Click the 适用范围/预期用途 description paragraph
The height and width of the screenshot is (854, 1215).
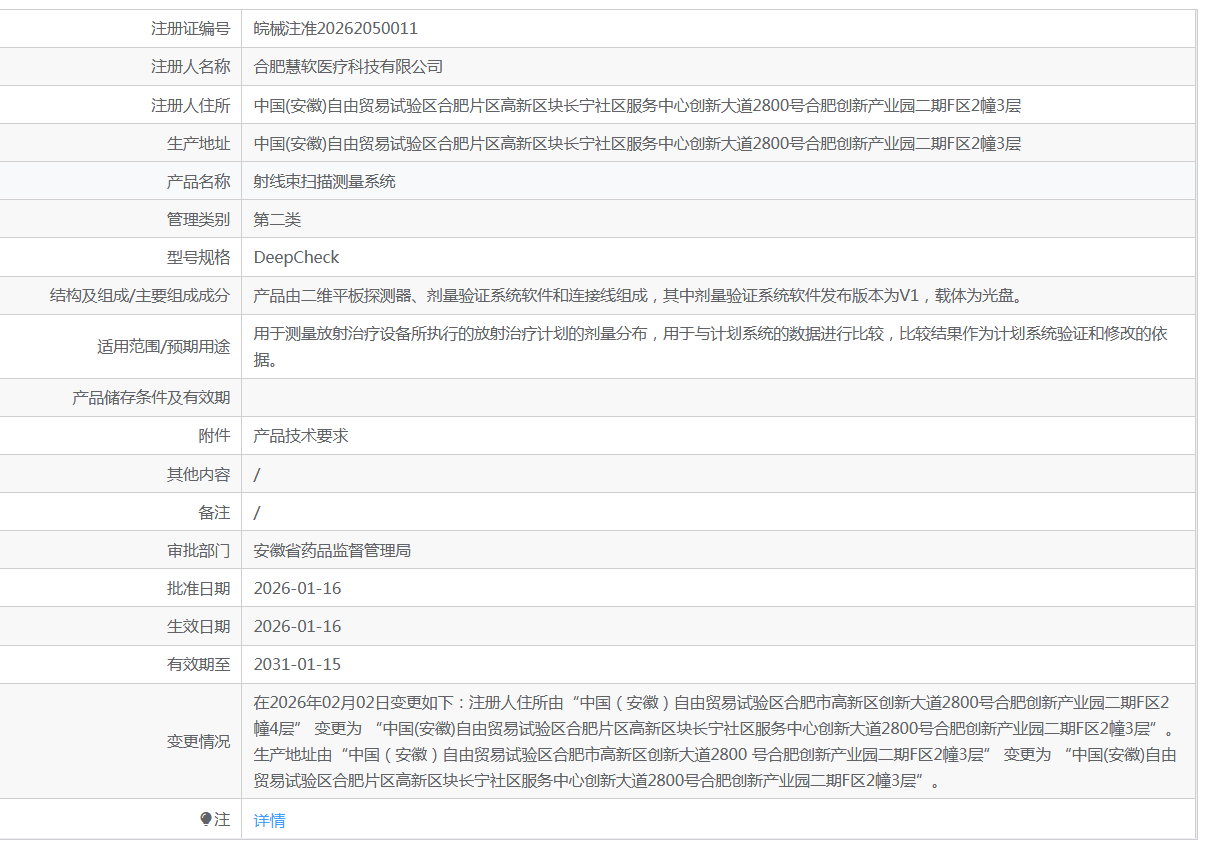[x=710, y=346]
